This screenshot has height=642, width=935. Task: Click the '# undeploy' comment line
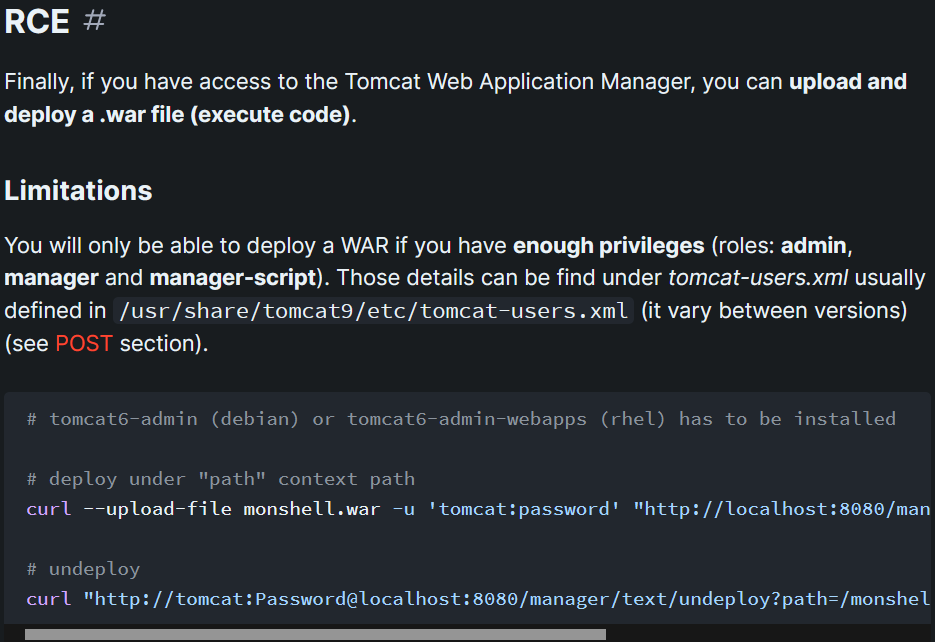point(83,569)
